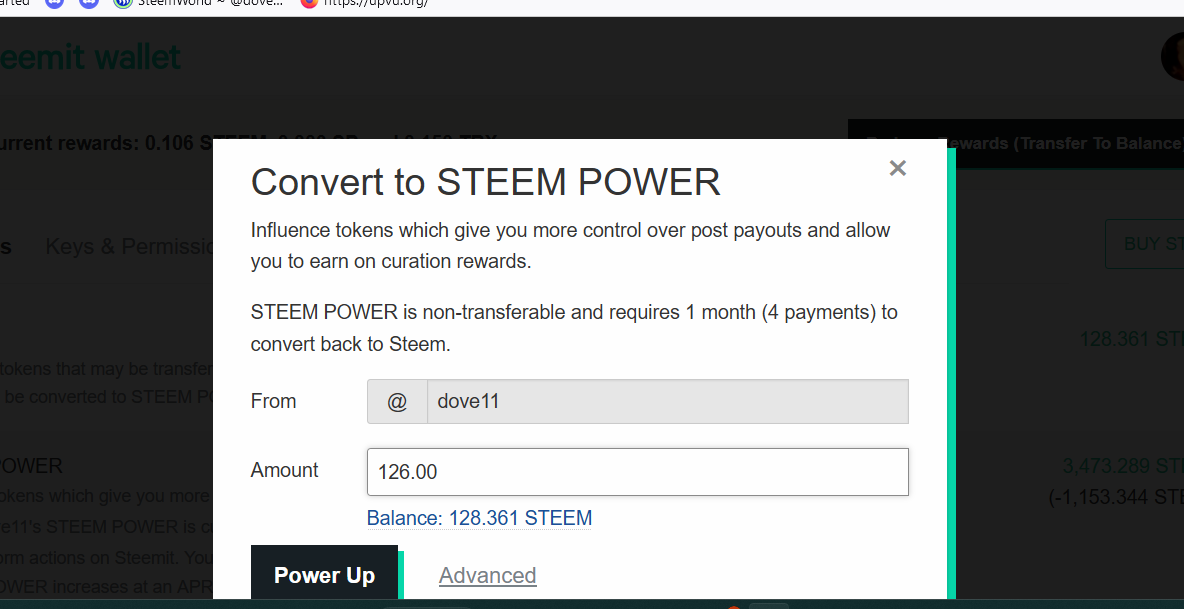
Task: Click the second Discord bookmark icon
Action: (88, 3)
